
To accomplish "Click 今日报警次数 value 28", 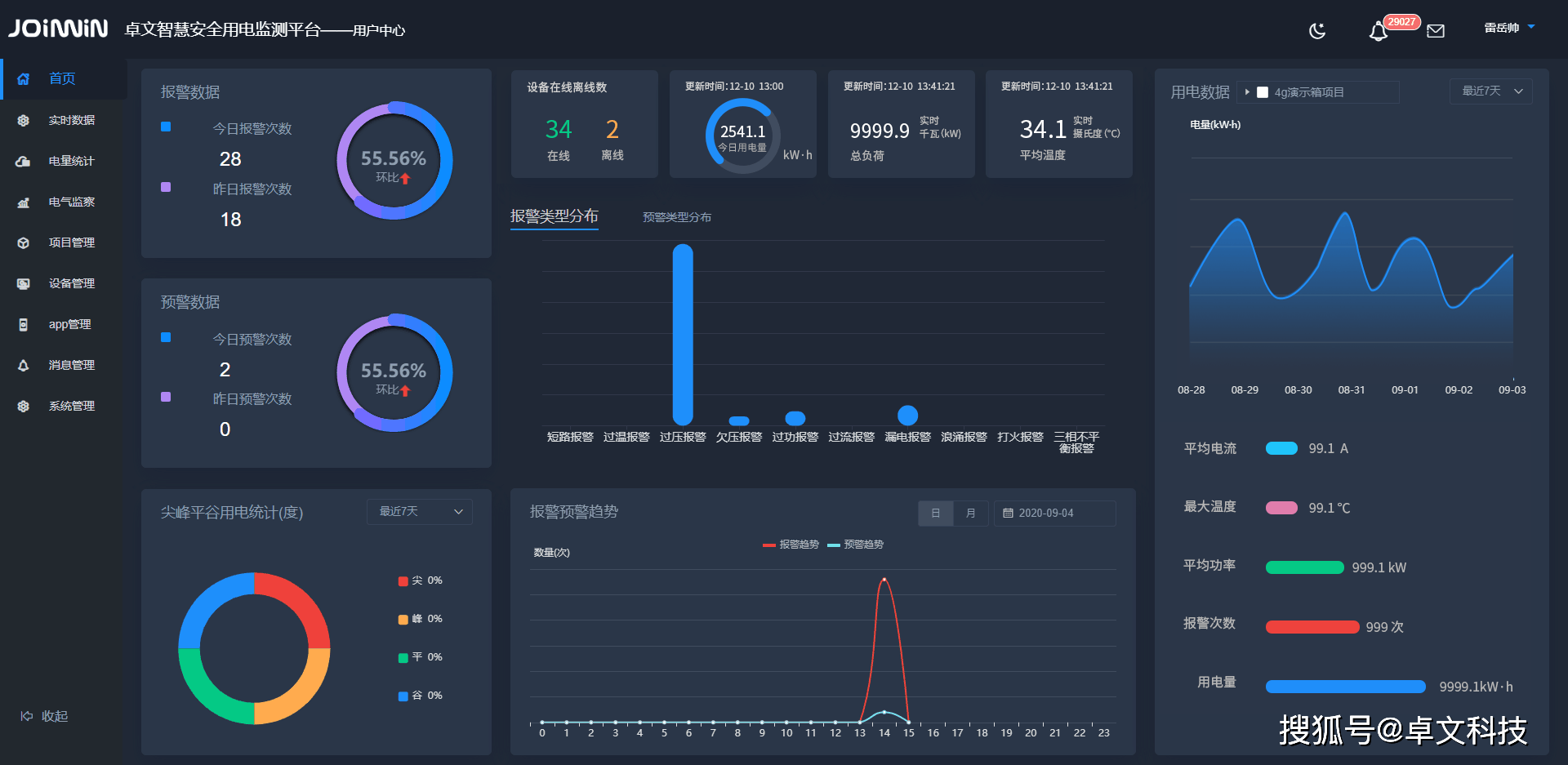I will click(230, 159).
